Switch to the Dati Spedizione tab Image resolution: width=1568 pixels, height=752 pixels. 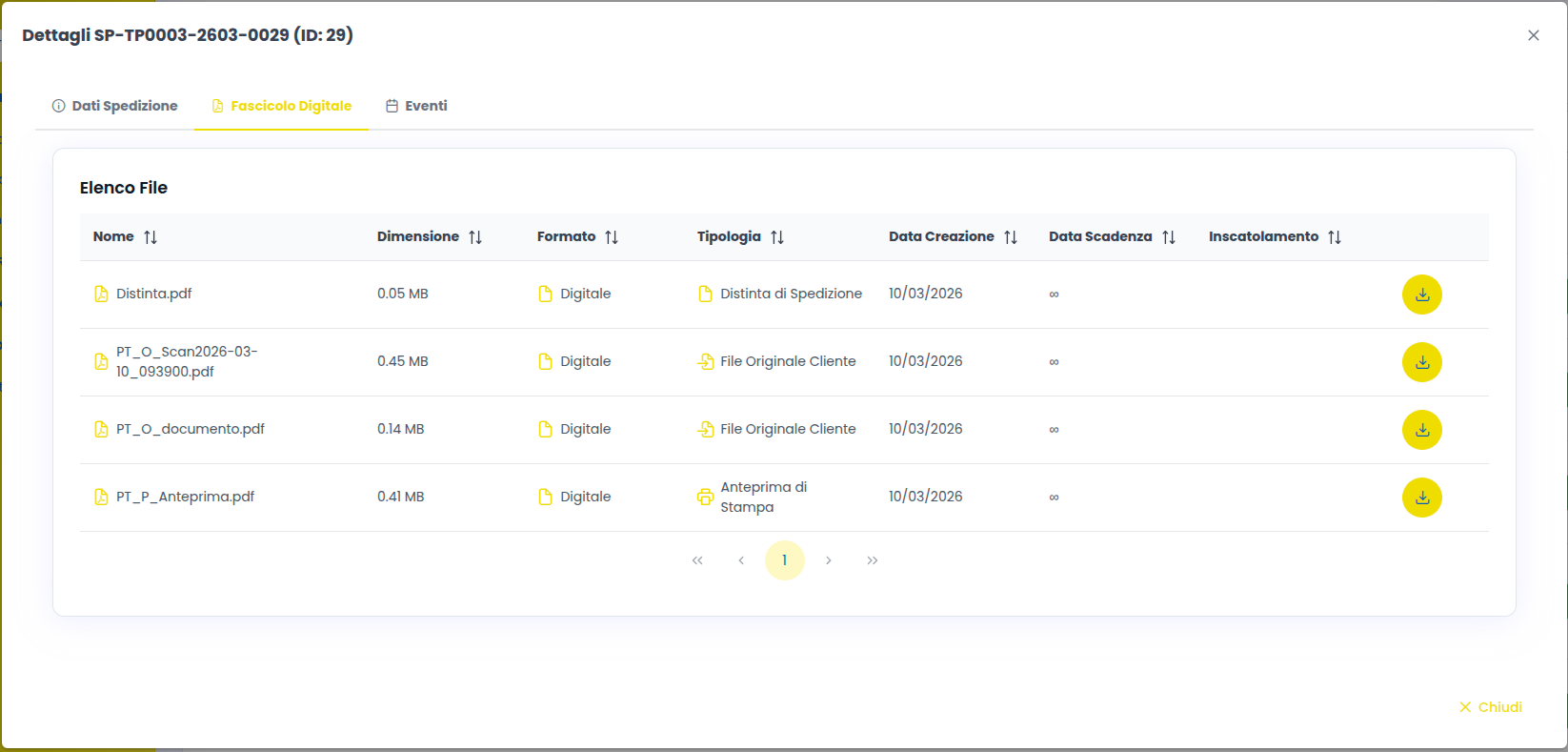[x=115, y=106]
